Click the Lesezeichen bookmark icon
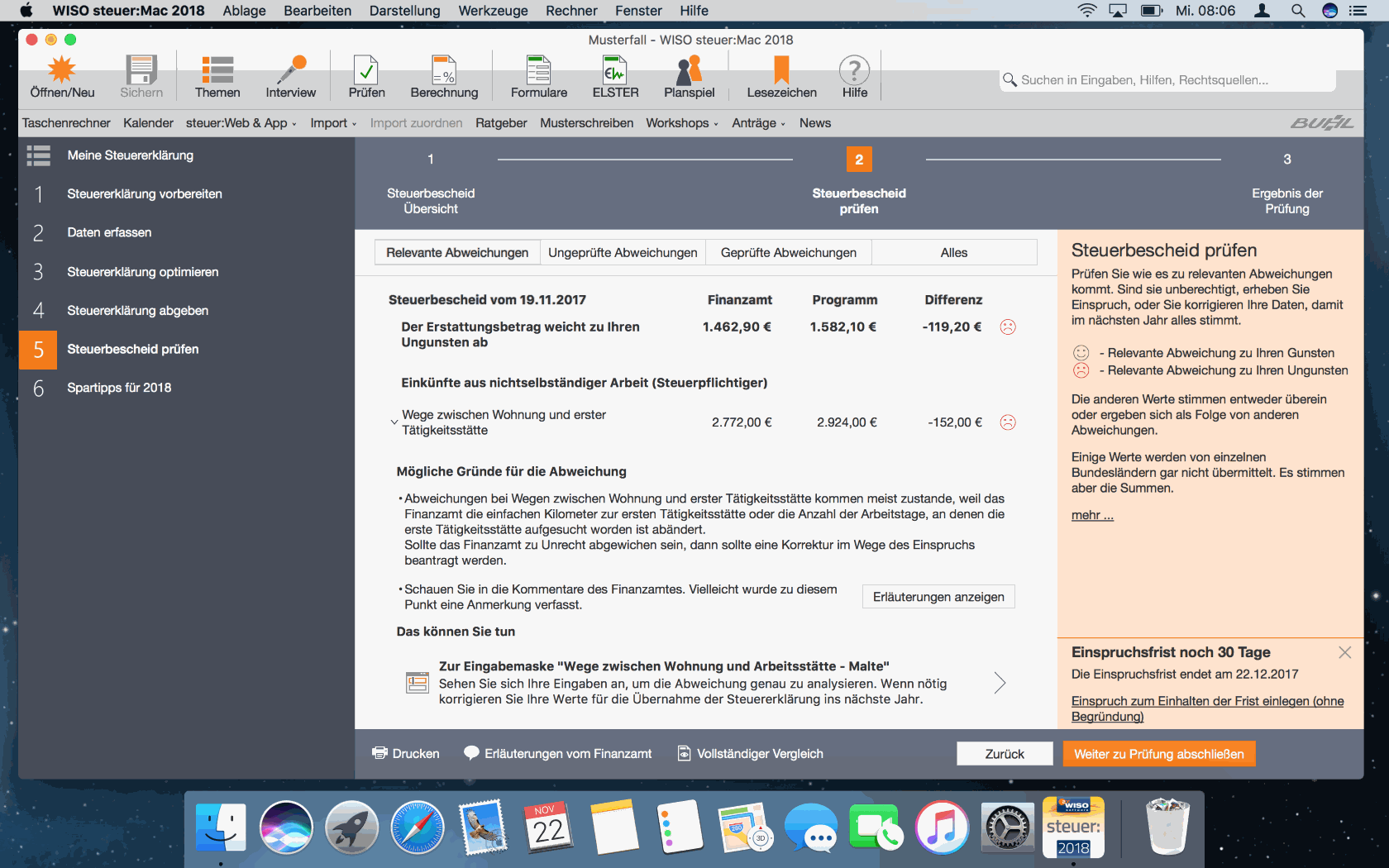 (781, 70)
